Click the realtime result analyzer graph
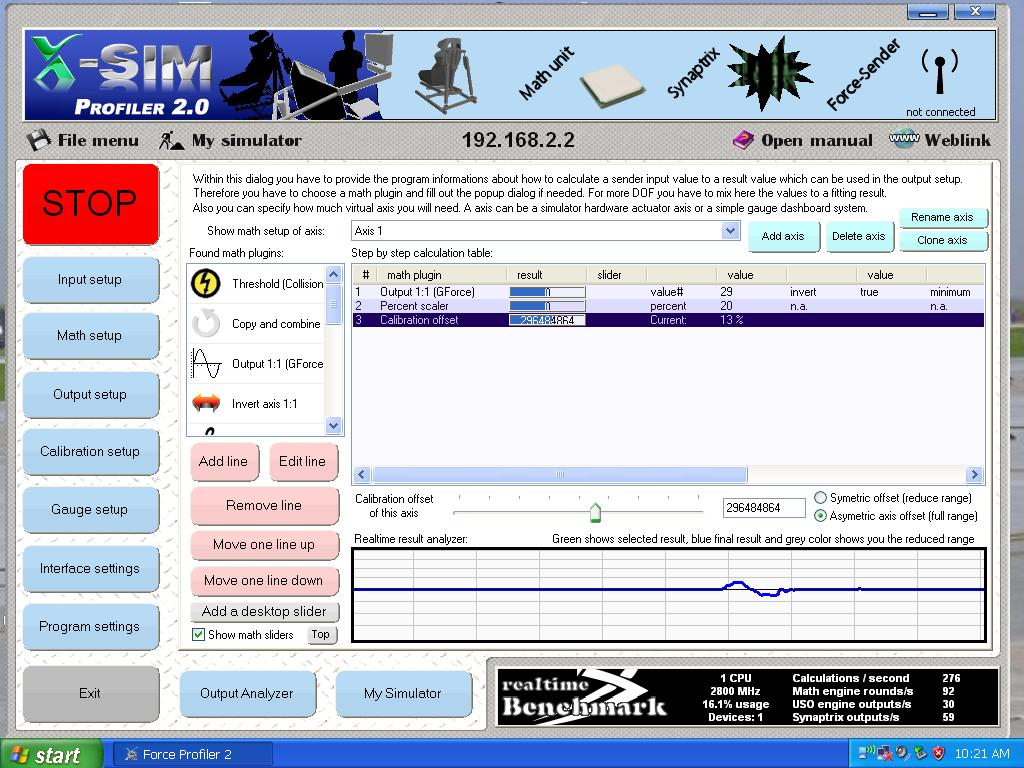Viewport: 1024px width, 768px height. (669, 595)
